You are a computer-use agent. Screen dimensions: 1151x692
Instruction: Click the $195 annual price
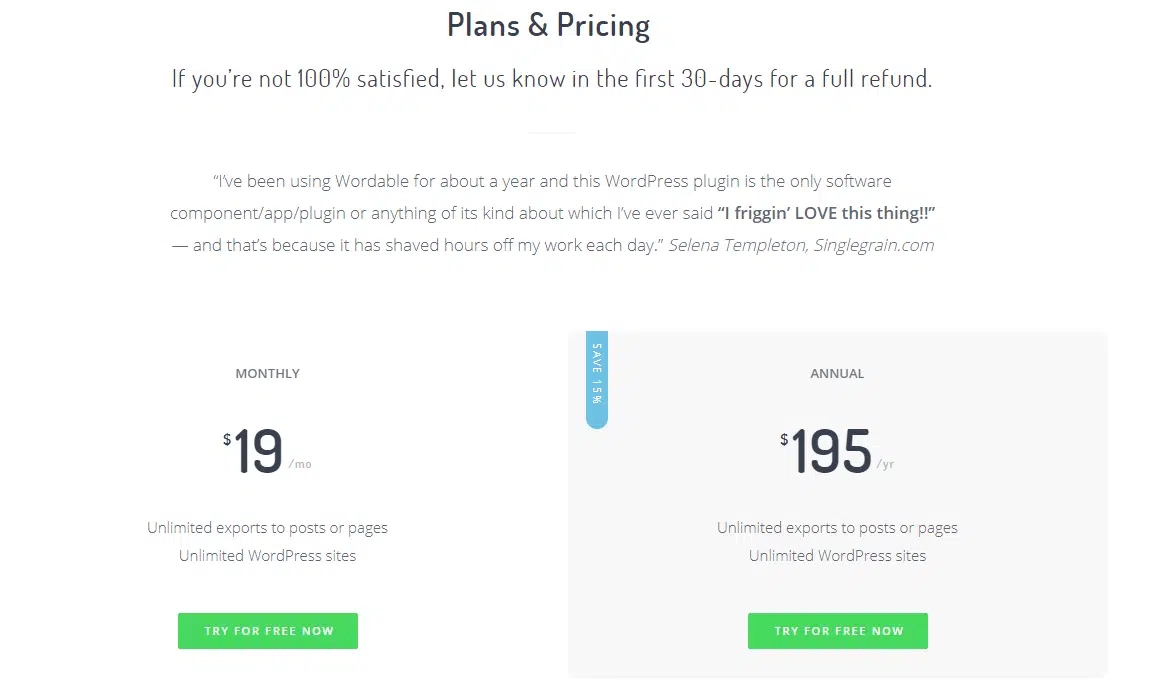(831, 452)
